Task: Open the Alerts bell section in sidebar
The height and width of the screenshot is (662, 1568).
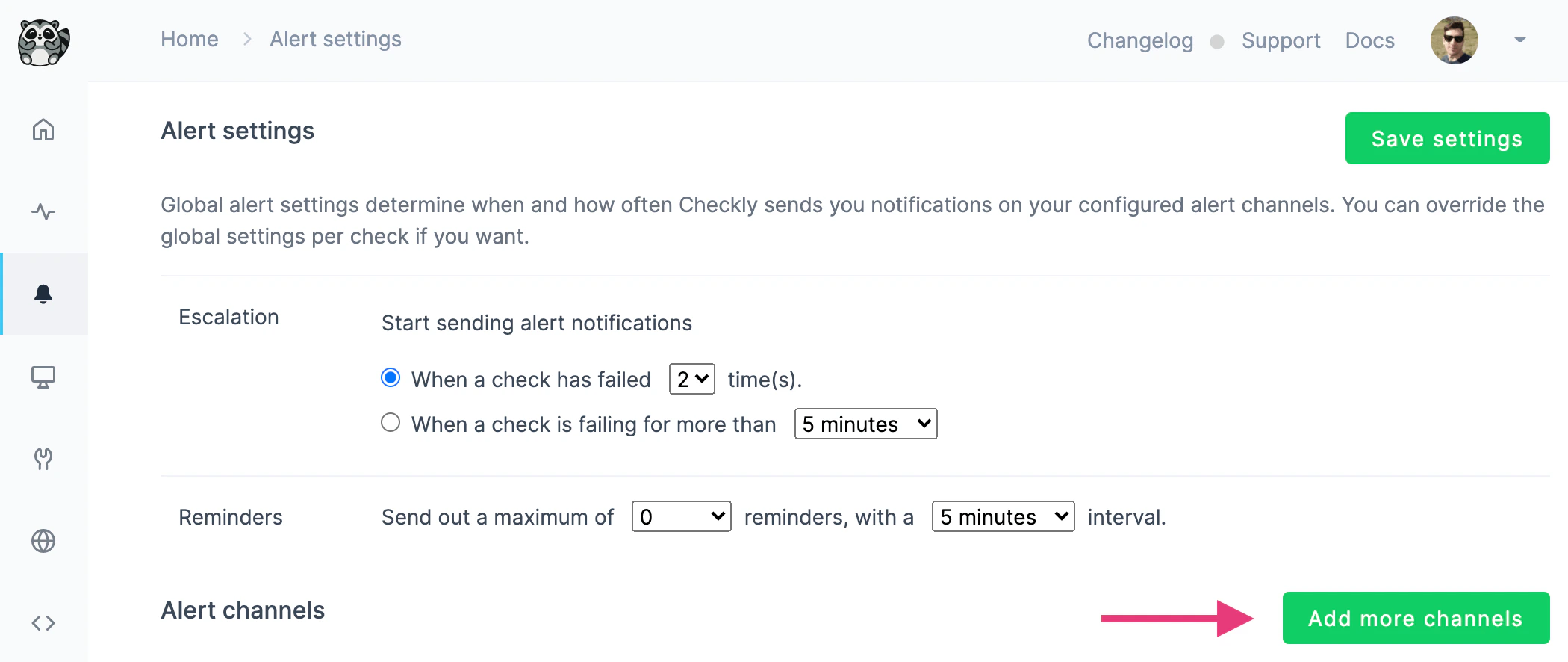Action: tap(44, 294)
